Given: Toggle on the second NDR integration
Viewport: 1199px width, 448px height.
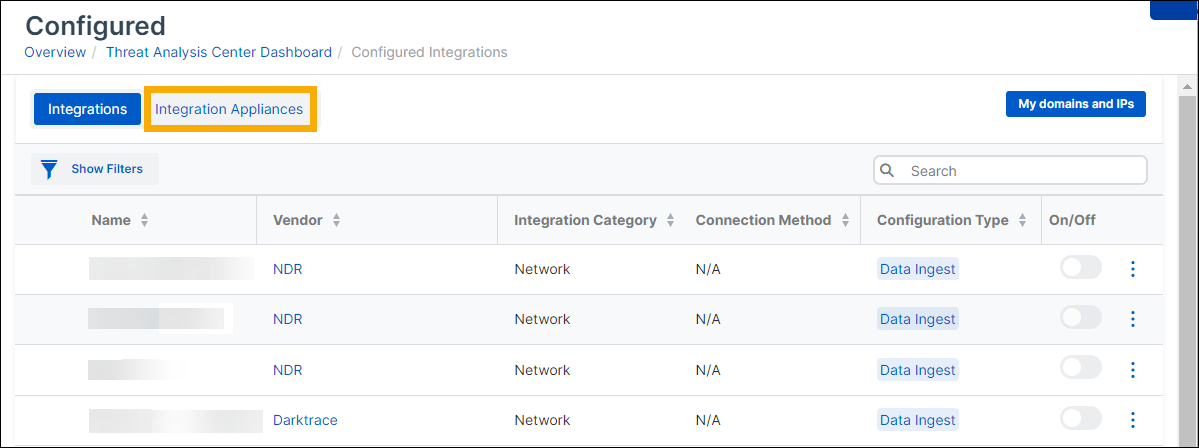Looking at the screenshot, I should click(1080, 318).
